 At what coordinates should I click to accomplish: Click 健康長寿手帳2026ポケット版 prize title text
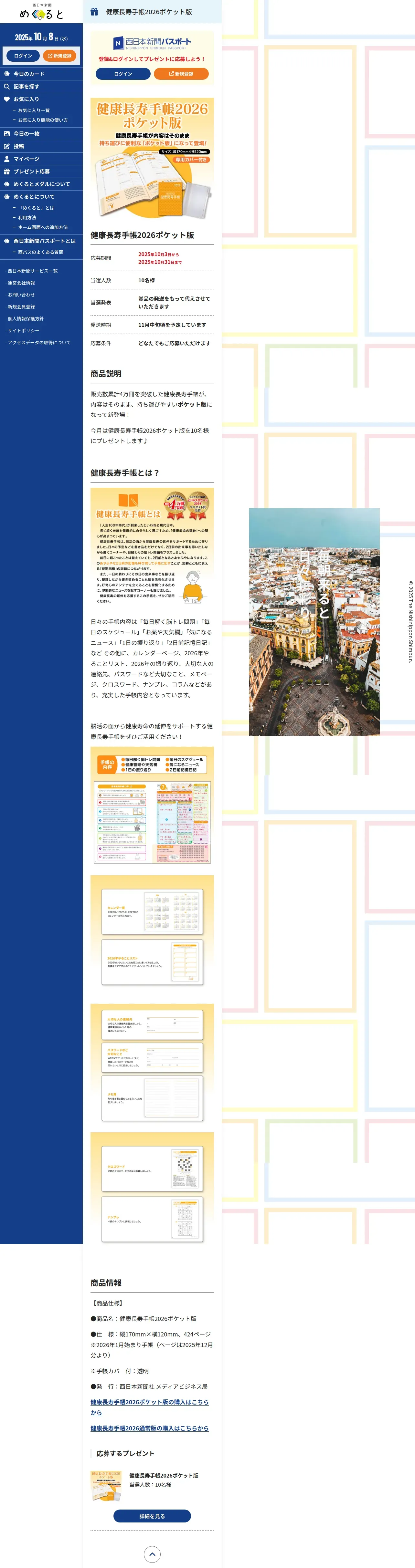point(164,1476)
